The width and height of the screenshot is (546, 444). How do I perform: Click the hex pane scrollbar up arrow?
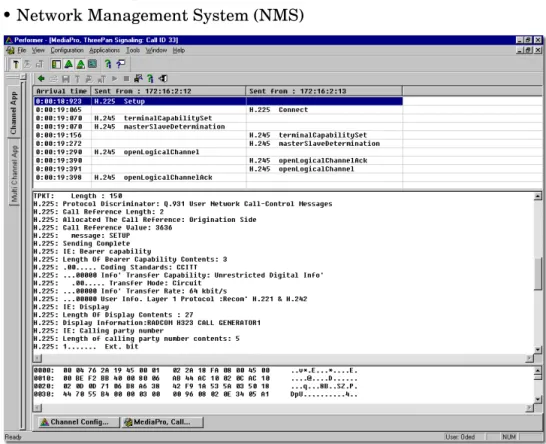tap(538, 371)
